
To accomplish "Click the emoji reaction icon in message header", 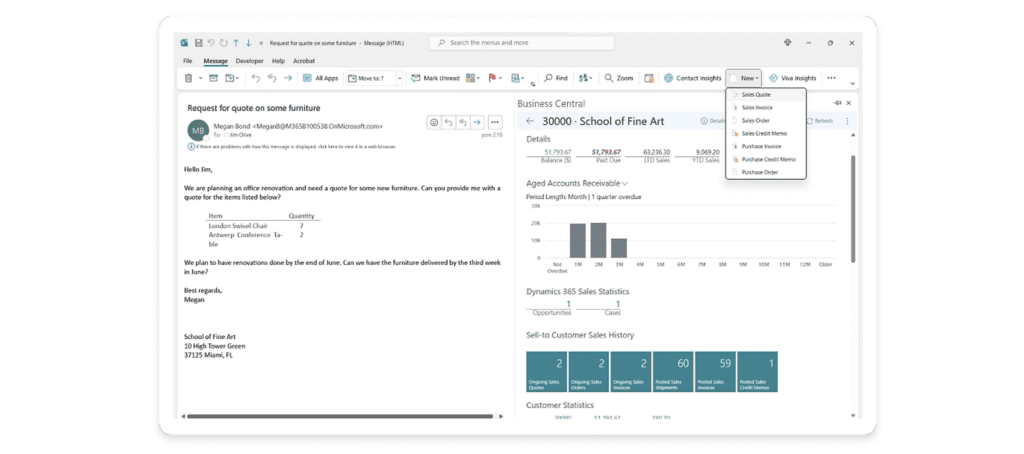I will point(434,122).
